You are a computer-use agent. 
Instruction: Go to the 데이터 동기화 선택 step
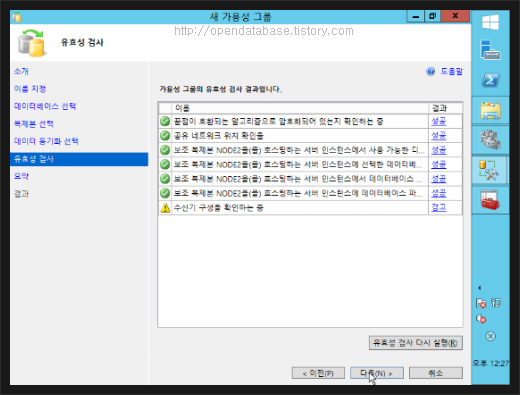(x=46, y=141)
